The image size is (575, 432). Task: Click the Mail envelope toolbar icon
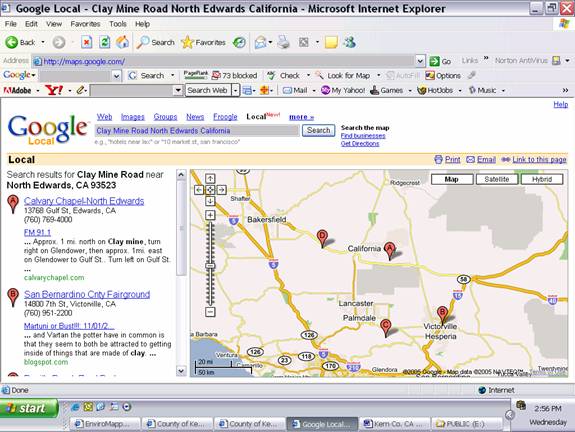[x=260, y=43]
